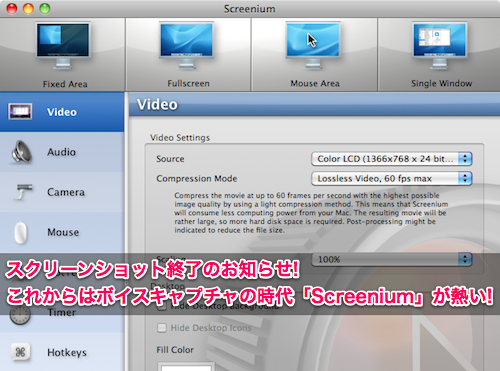Click the Mouse sidebar icon
The width and height of the screenshot is (500, 371).
[21, 232]
